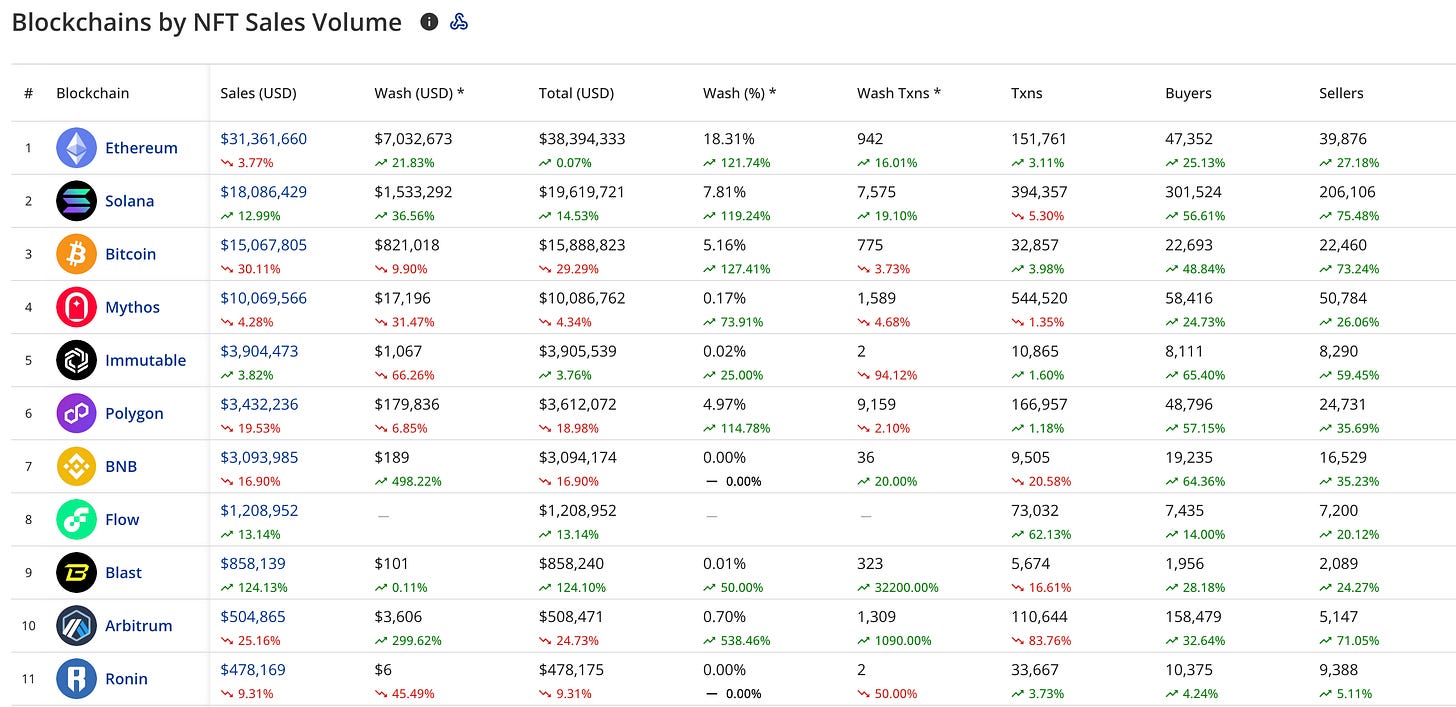Click Mythos sales value $10,069,566
The image size is (1456, 707).
(264, 298)
